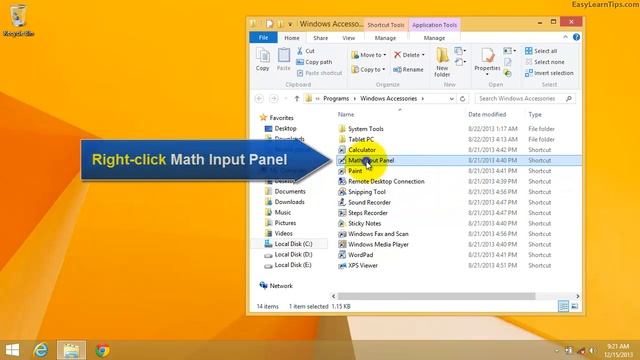640x360 pixels.
Task: Click Paste shortcut in ribbon
Action: (319, 73)
